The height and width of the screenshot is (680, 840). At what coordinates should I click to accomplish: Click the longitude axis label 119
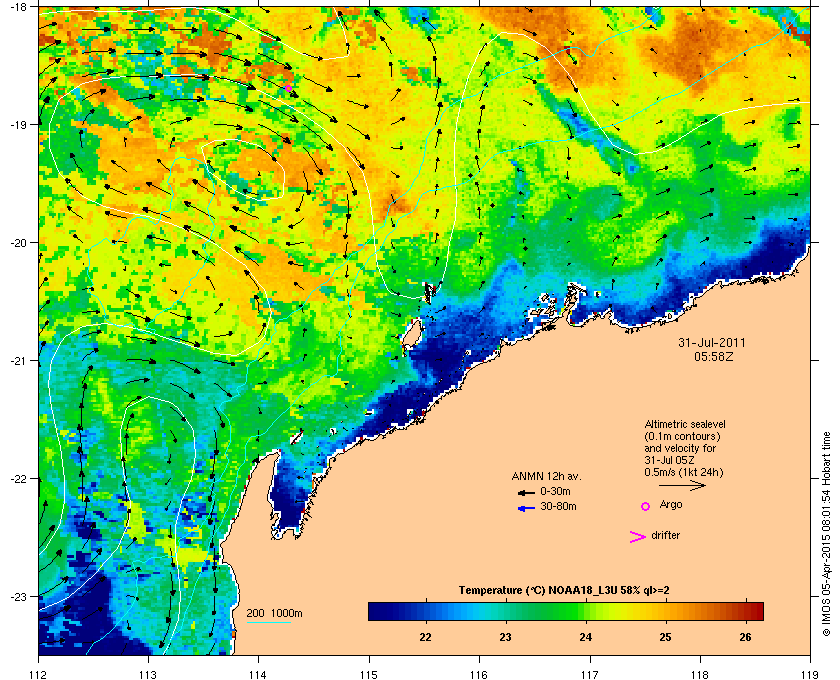pos(810,674)
